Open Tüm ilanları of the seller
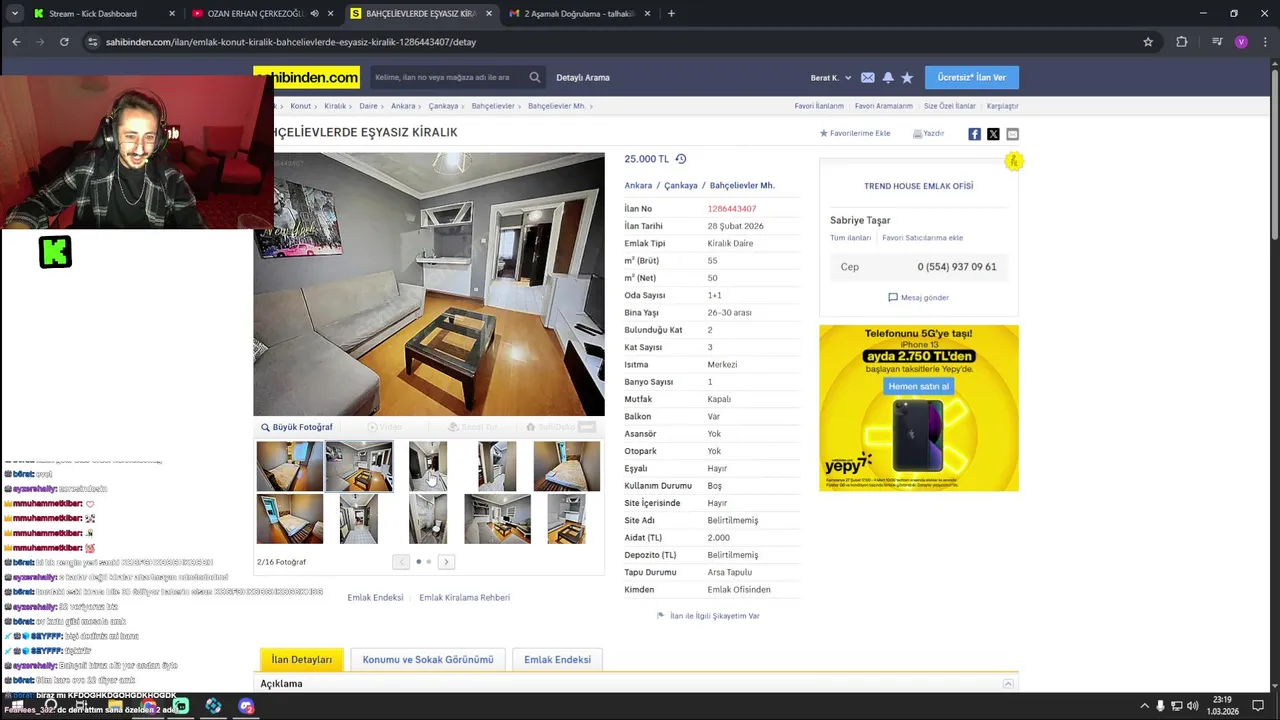The width and height of the screenshot is (1280, 720). (x=850, y=238)
